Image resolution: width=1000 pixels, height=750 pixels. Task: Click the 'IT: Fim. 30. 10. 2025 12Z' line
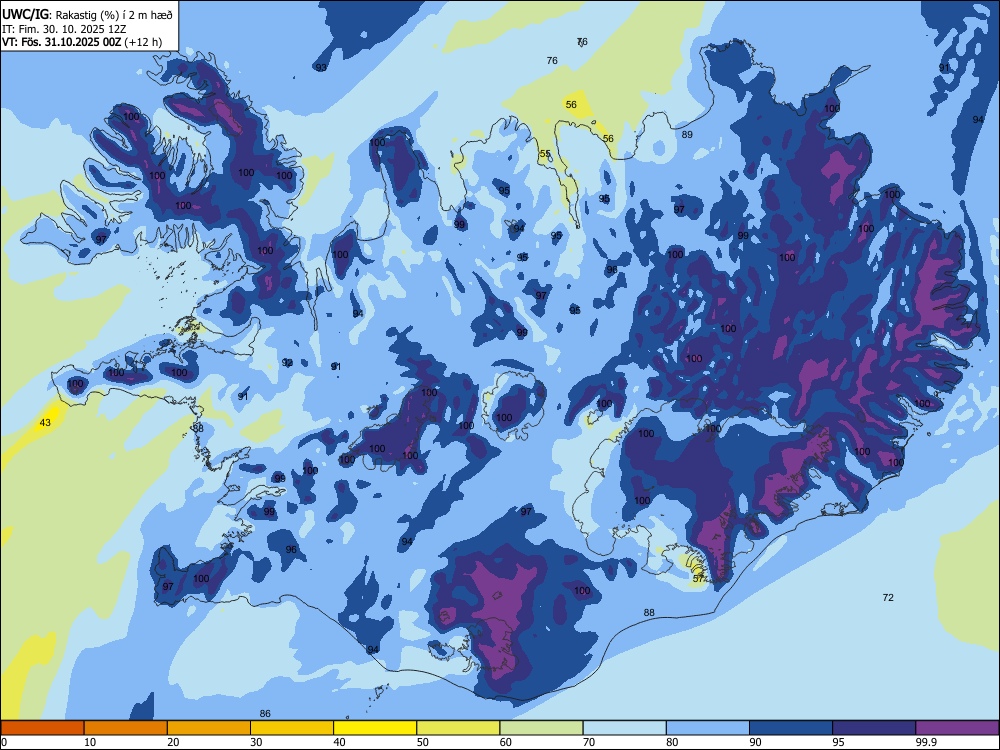64,29
